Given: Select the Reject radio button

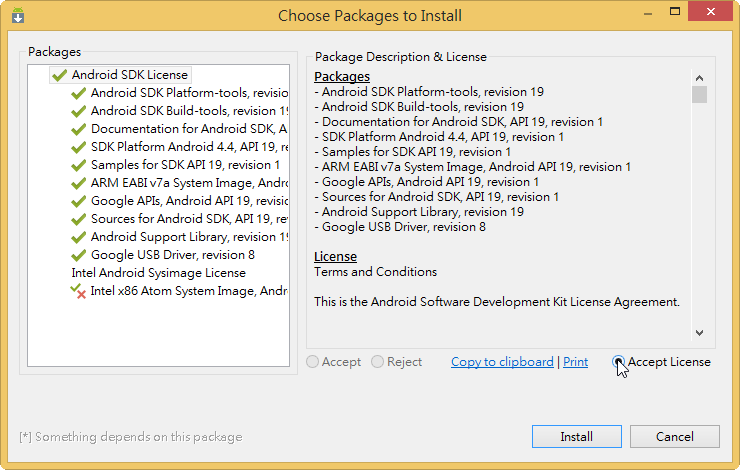Looking at the screenshot, I should (377, 362).
